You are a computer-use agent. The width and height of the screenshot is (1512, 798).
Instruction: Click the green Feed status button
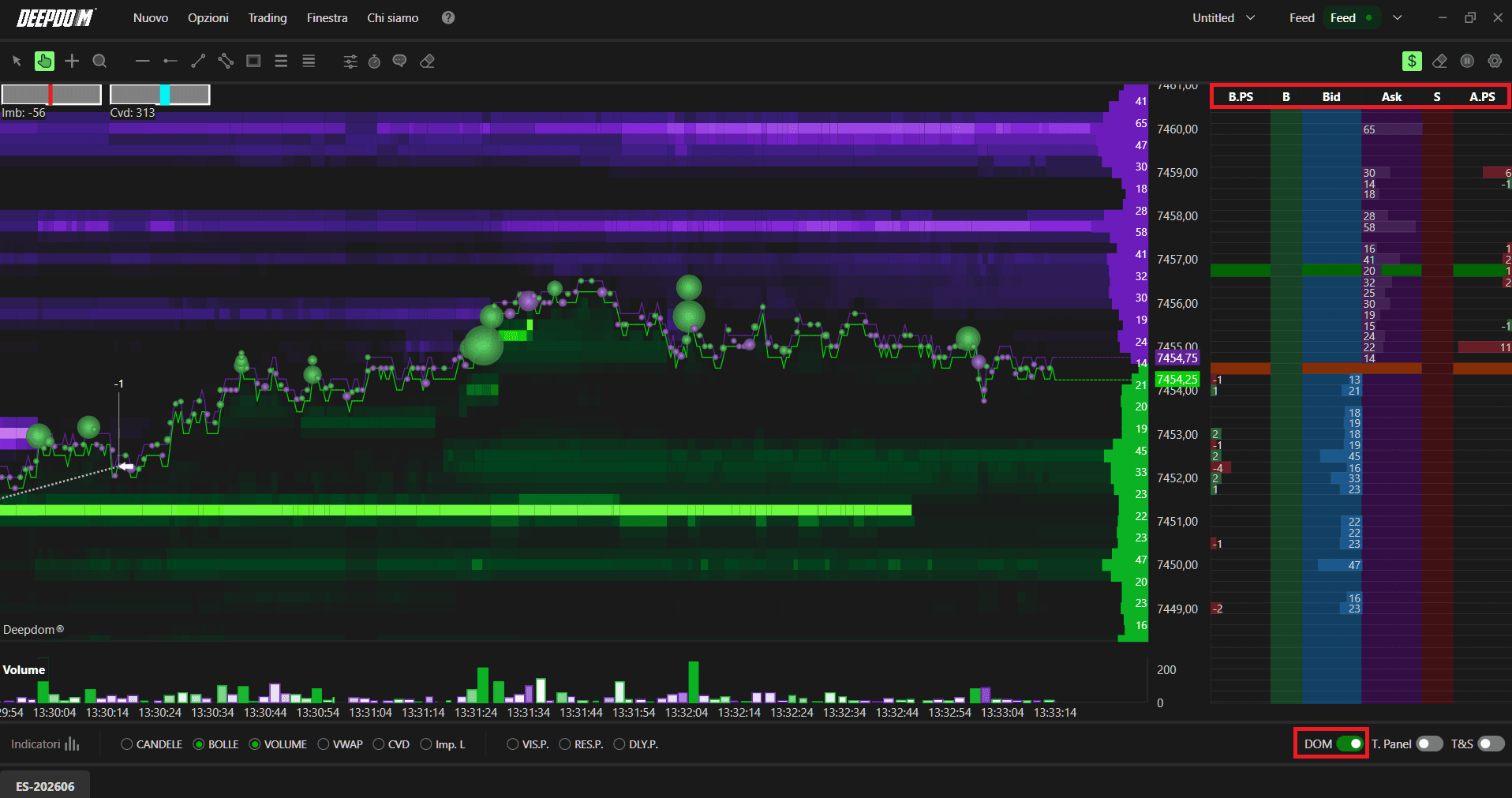(1353, 17)
